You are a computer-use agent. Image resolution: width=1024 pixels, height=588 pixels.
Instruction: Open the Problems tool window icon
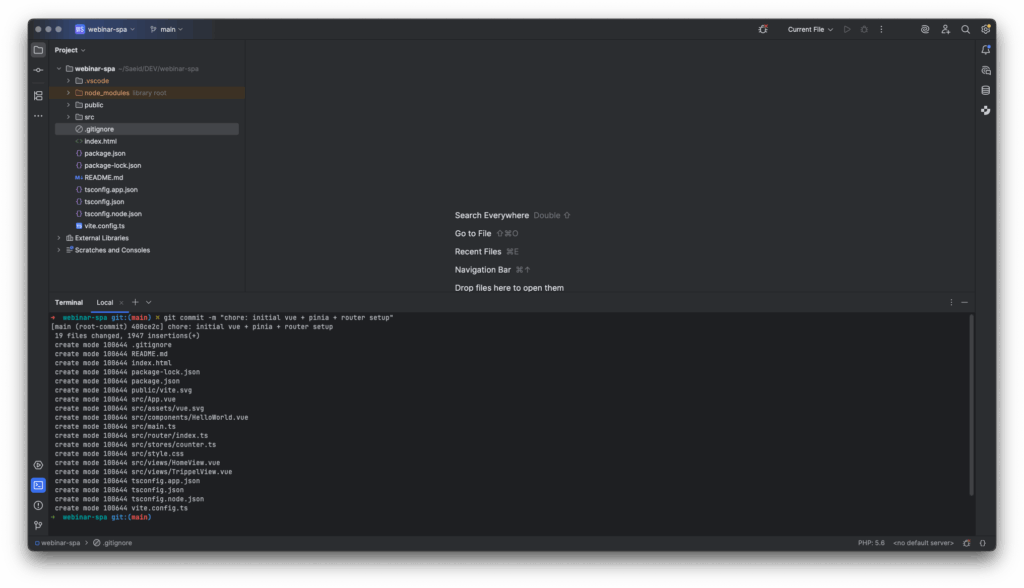click(x=38, y=505)
